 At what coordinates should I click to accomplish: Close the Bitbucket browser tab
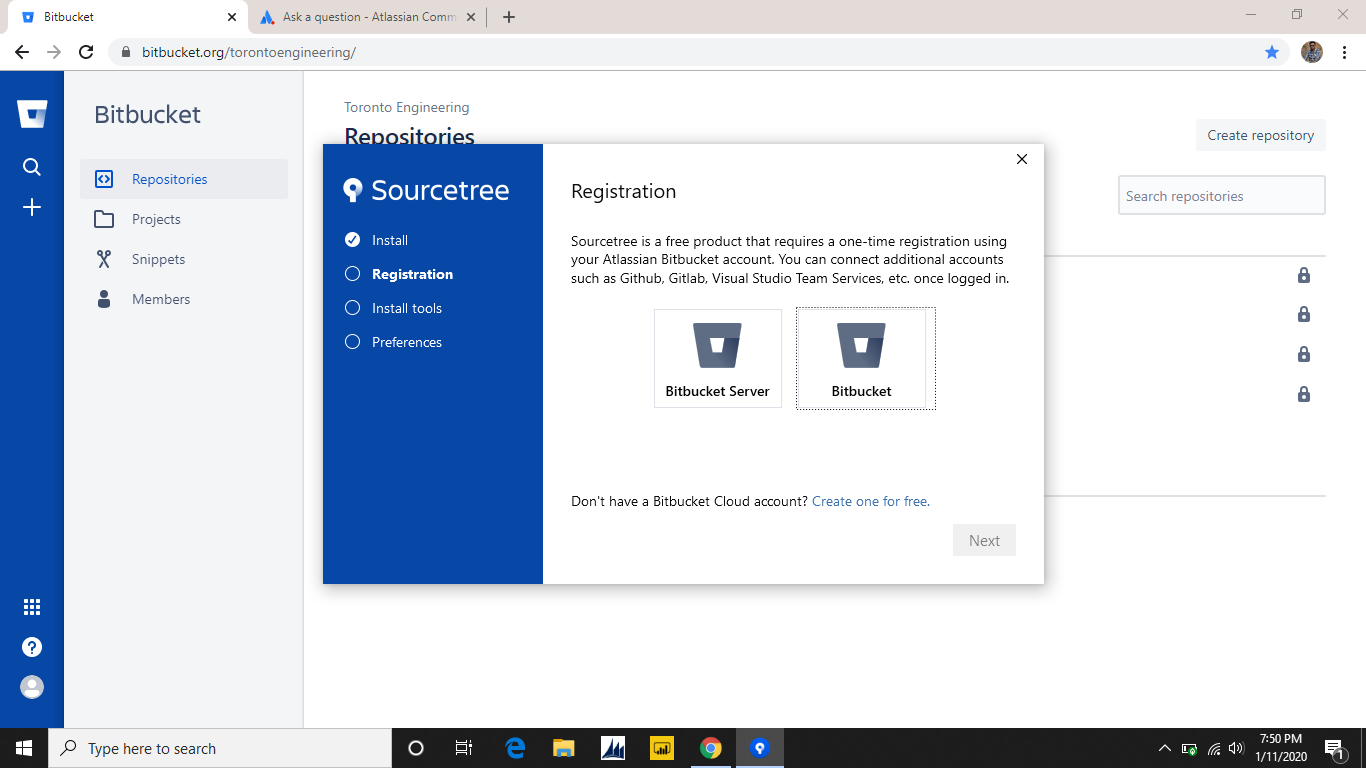pyautogui.click(x=232, y=17)
